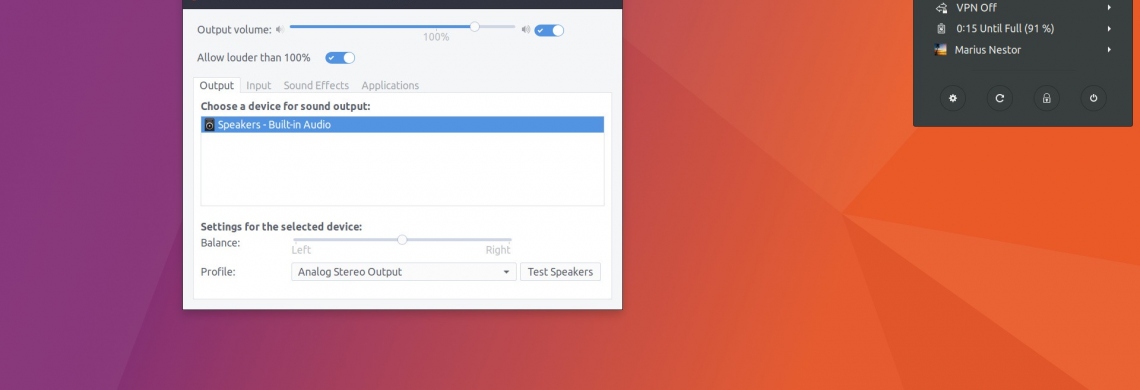1140x390 pixels.
Task: Expand the Marius Nestor user submenu
Action: pyautogui.click(x=1109, y=49)
